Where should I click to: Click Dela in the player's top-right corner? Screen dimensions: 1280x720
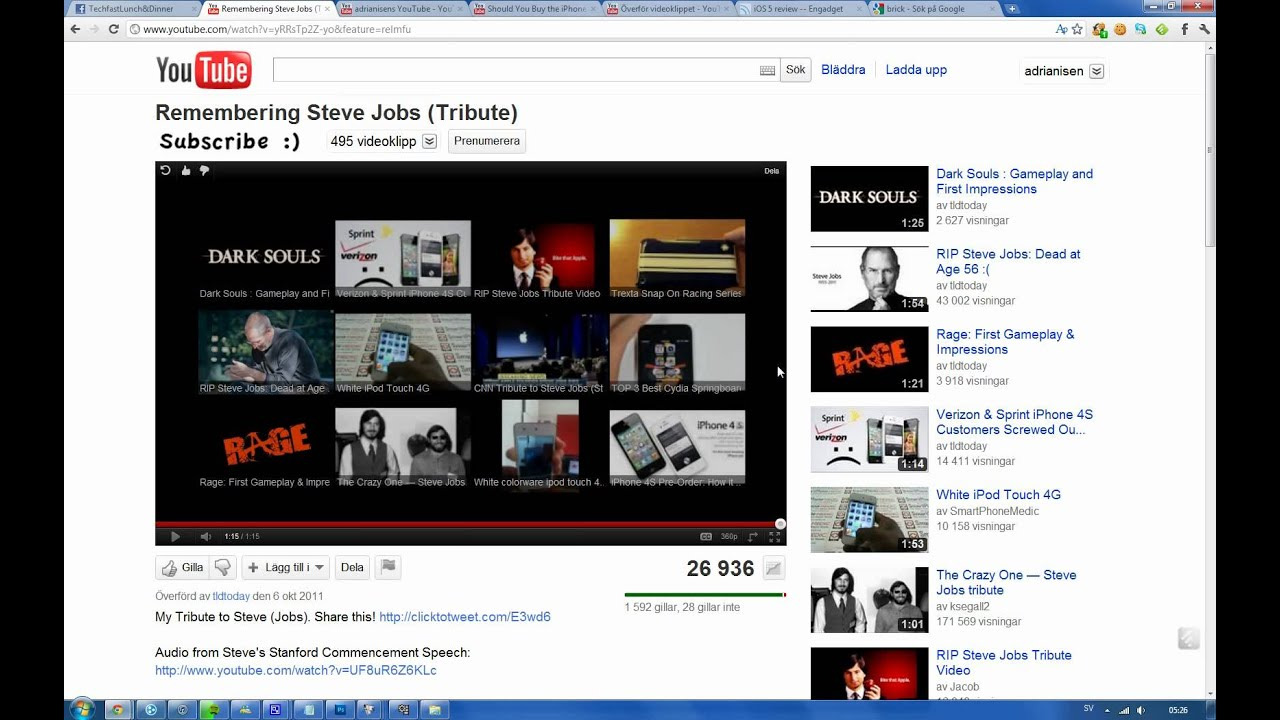772,171
